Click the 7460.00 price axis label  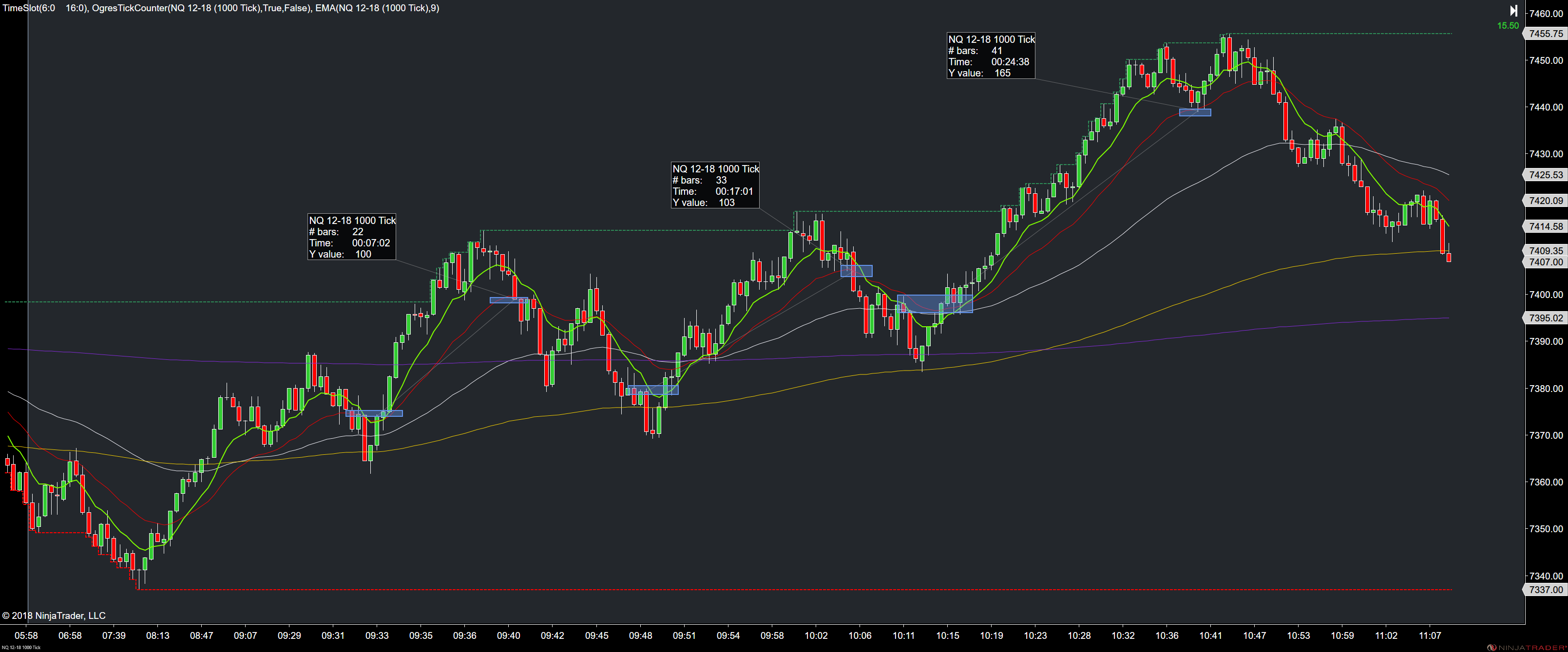1546,13
